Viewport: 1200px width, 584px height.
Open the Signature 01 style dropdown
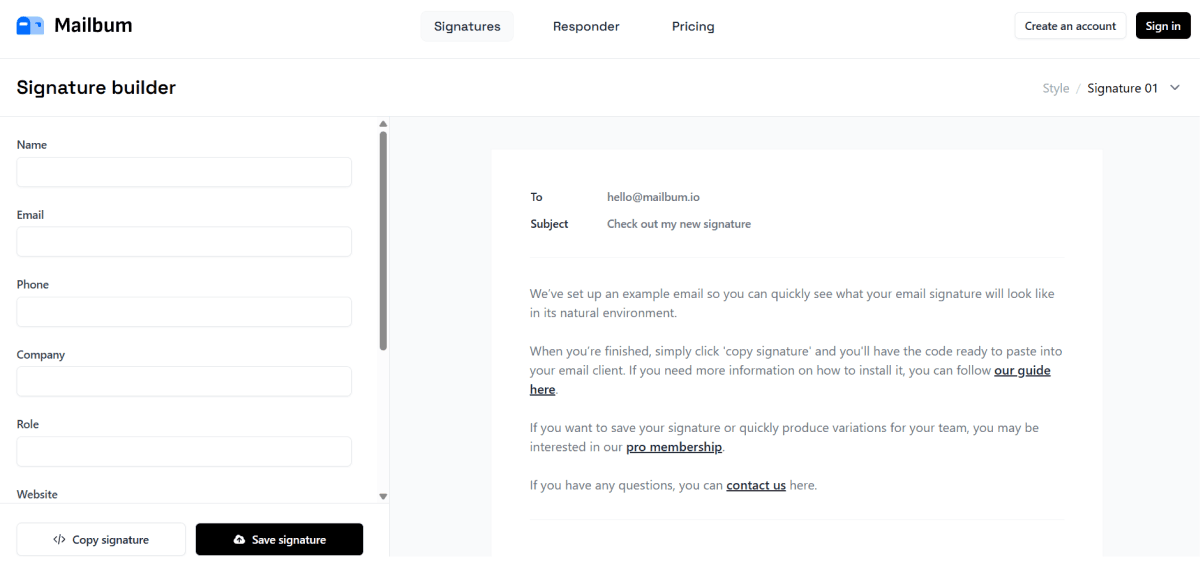(1123, 88)
